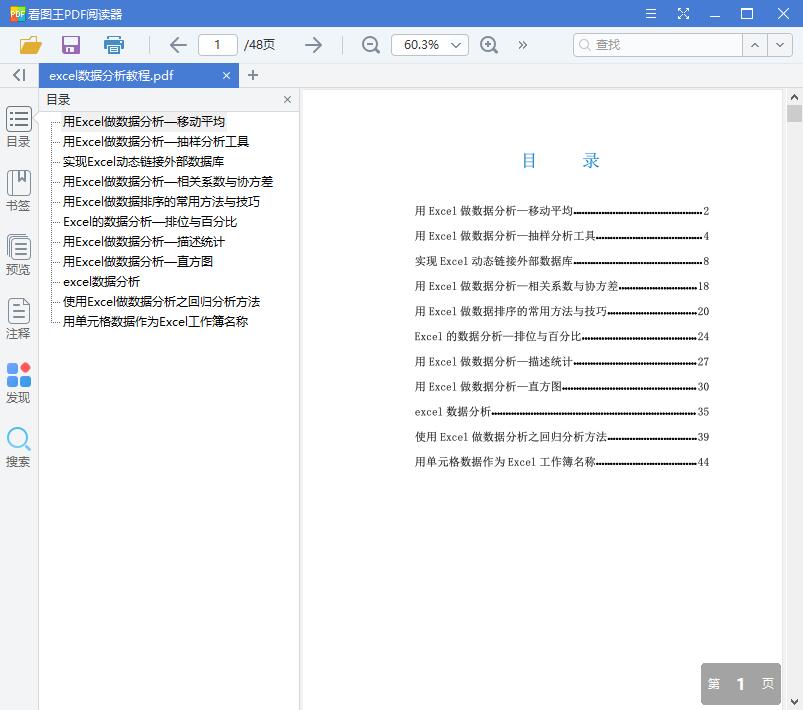Click scrollbar down arrow of document view
The height and width of the screenshot is (710, 803).
coord(794,701)
